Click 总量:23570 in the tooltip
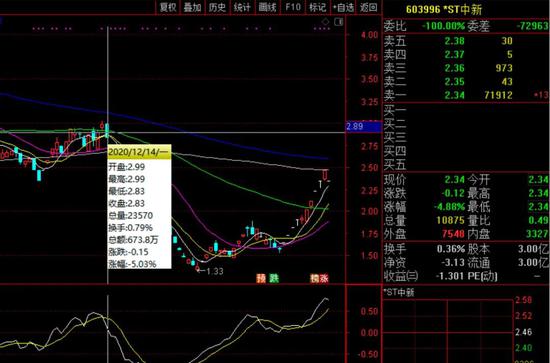 [130, 216]
